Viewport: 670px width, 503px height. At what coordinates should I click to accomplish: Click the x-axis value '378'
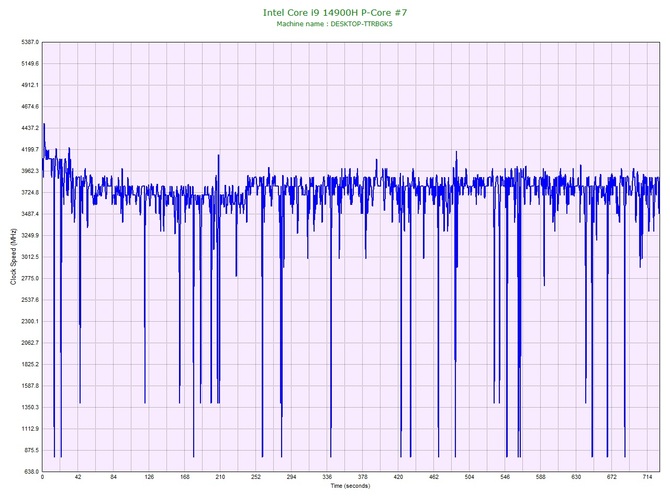pyautogui.click(x=362, y=477)
